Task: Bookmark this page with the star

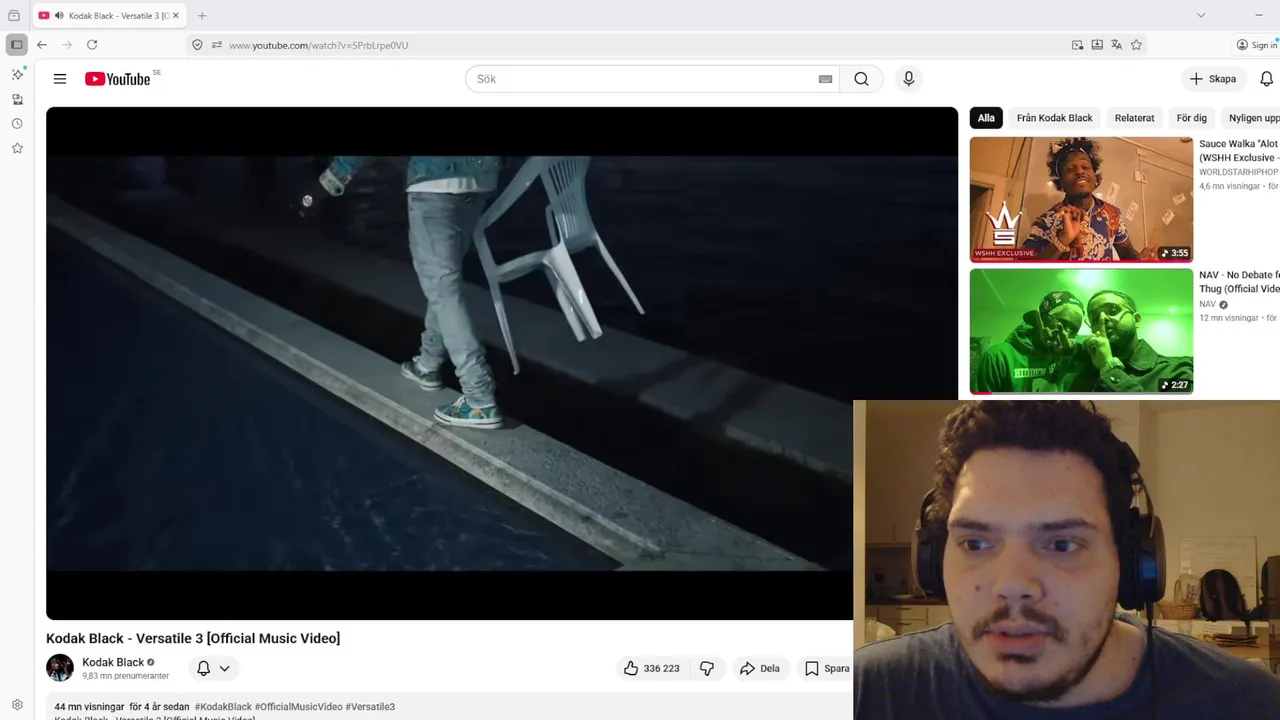Action: [x=1136, y=45]
